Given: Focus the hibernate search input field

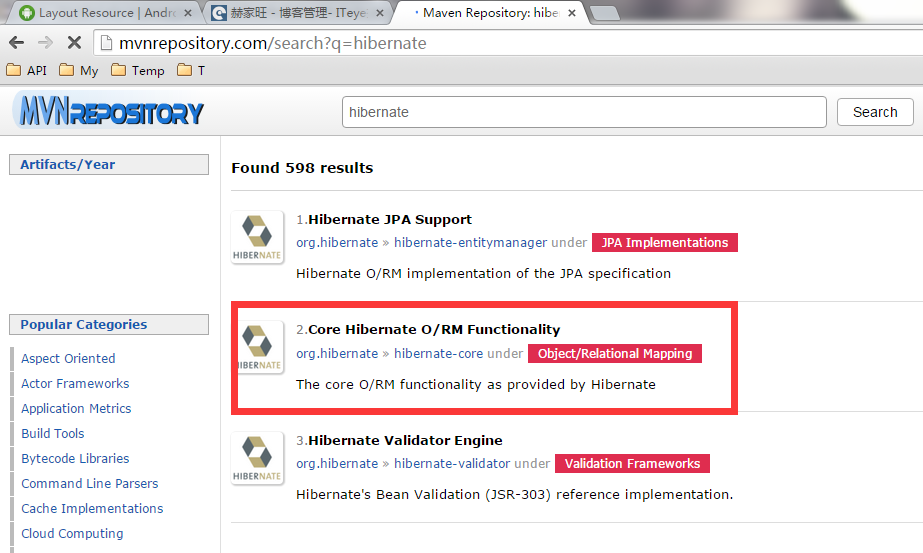Looking at the screenshot, I should (x=584, y=112).
